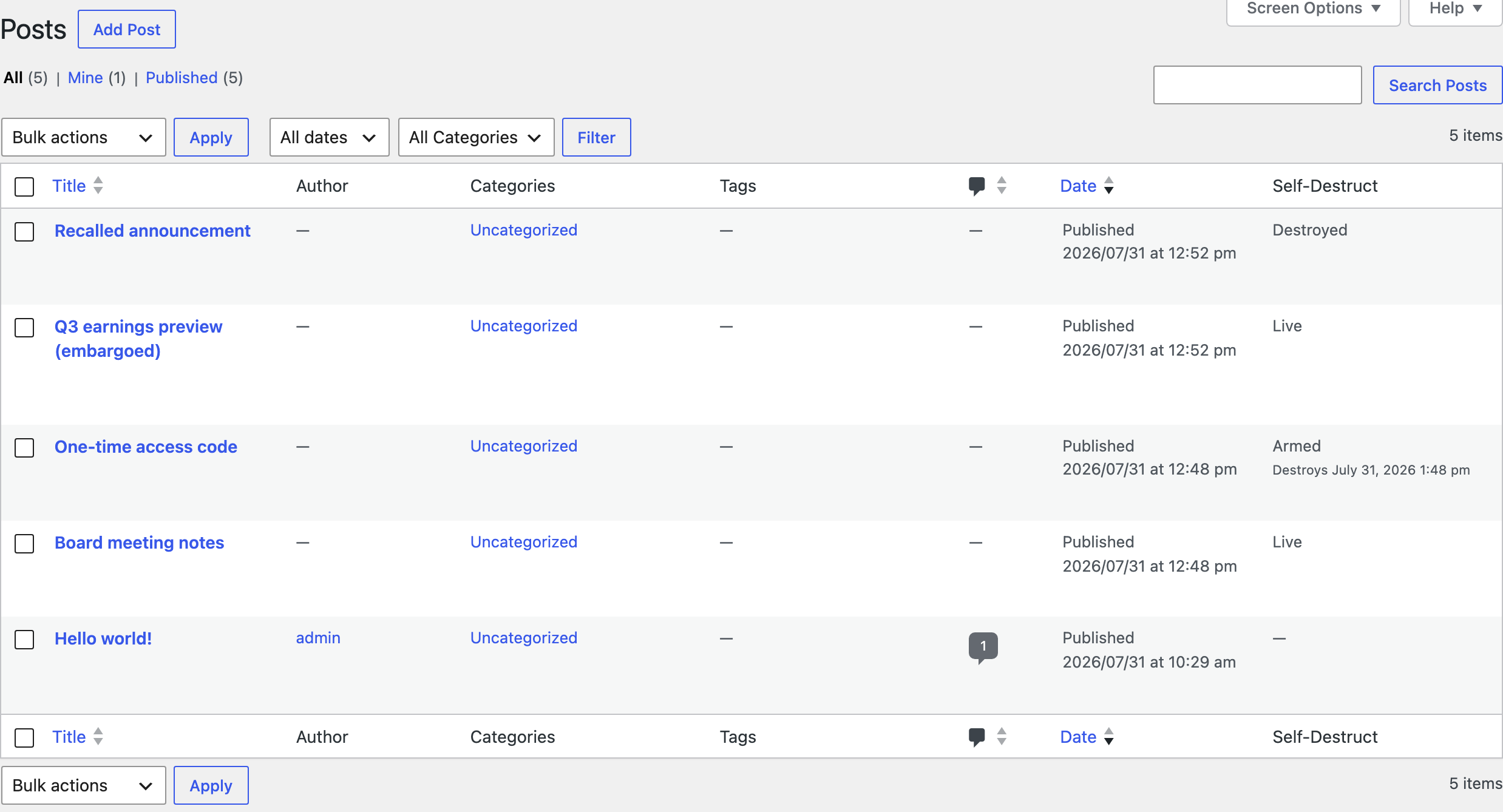Apply the bottom bulk action

211,785
